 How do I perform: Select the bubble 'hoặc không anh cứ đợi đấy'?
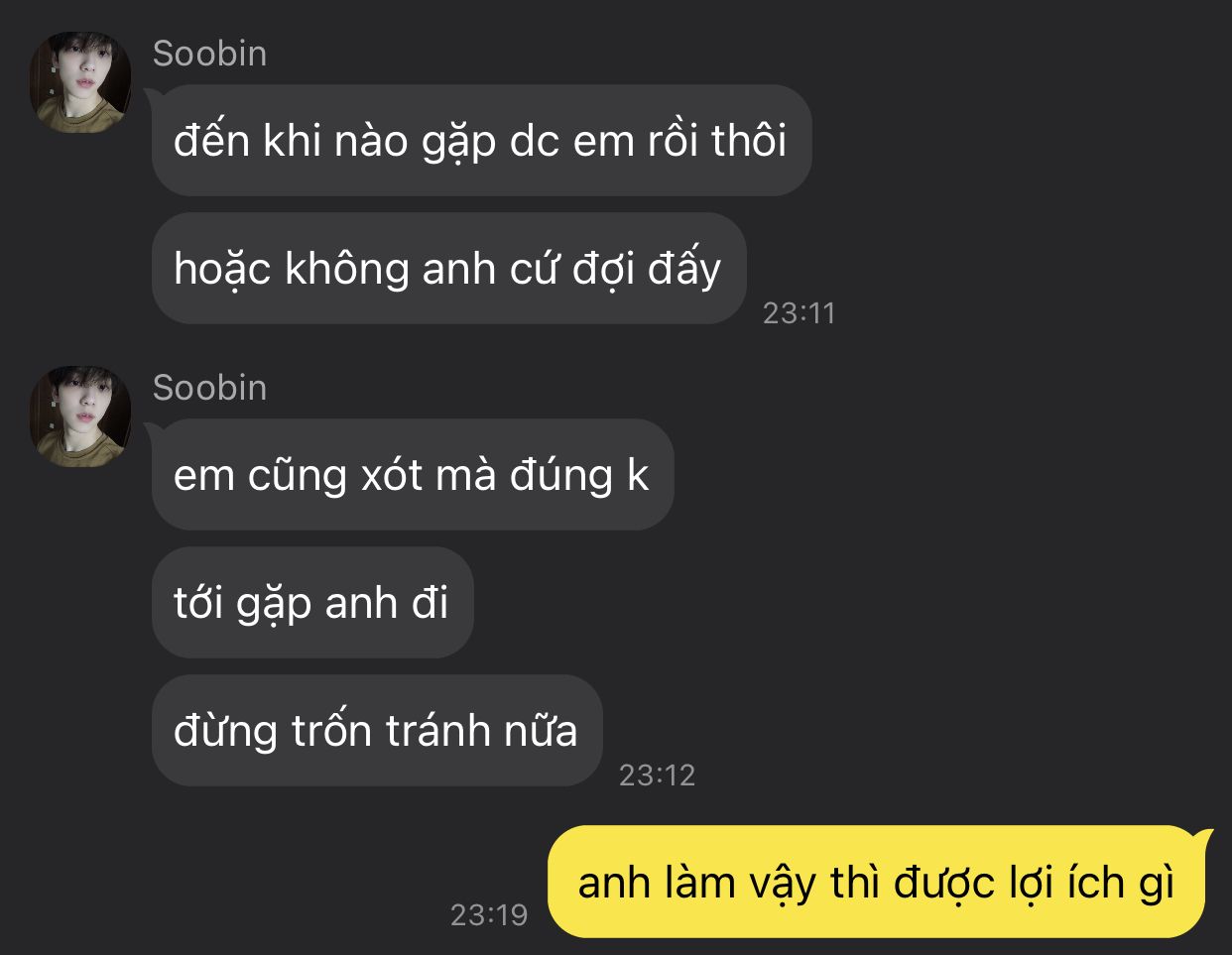(x=448, y=269)
